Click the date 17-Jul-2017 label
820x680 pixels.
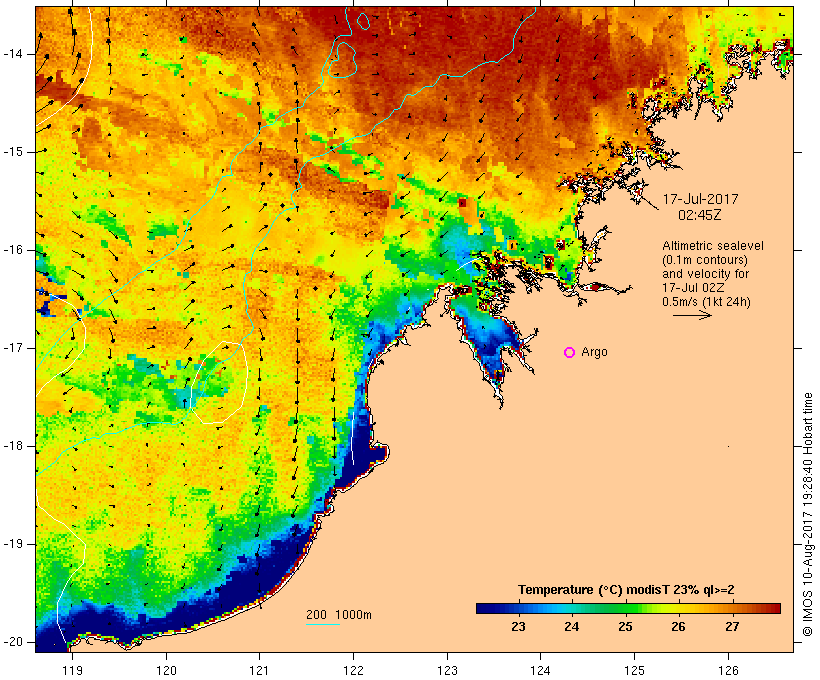click(700, 199)
